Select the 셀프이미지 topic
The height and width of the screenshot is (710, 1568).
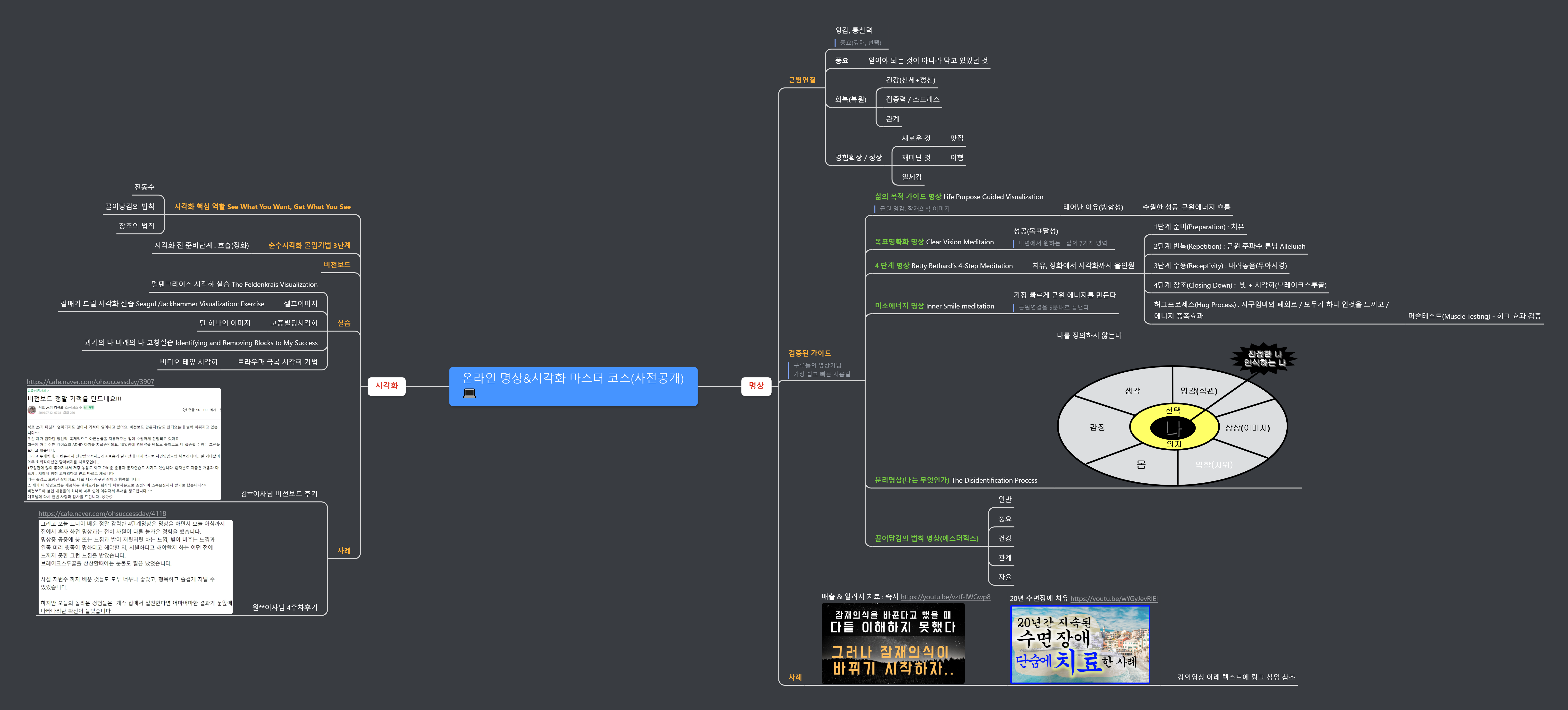(x=301, y=304)
